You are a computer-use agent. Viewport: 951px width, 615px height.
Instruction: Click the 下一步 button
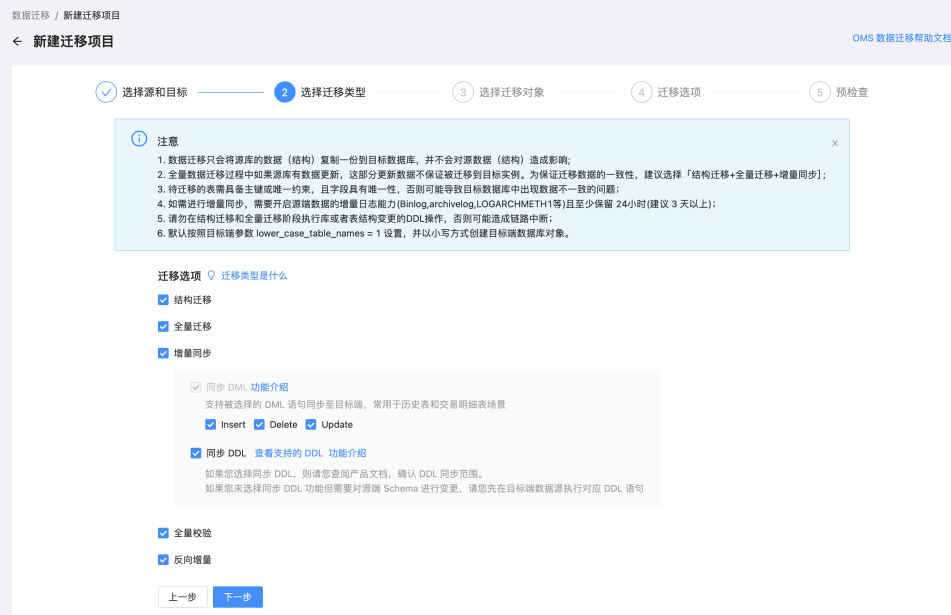tap(238, 597)
